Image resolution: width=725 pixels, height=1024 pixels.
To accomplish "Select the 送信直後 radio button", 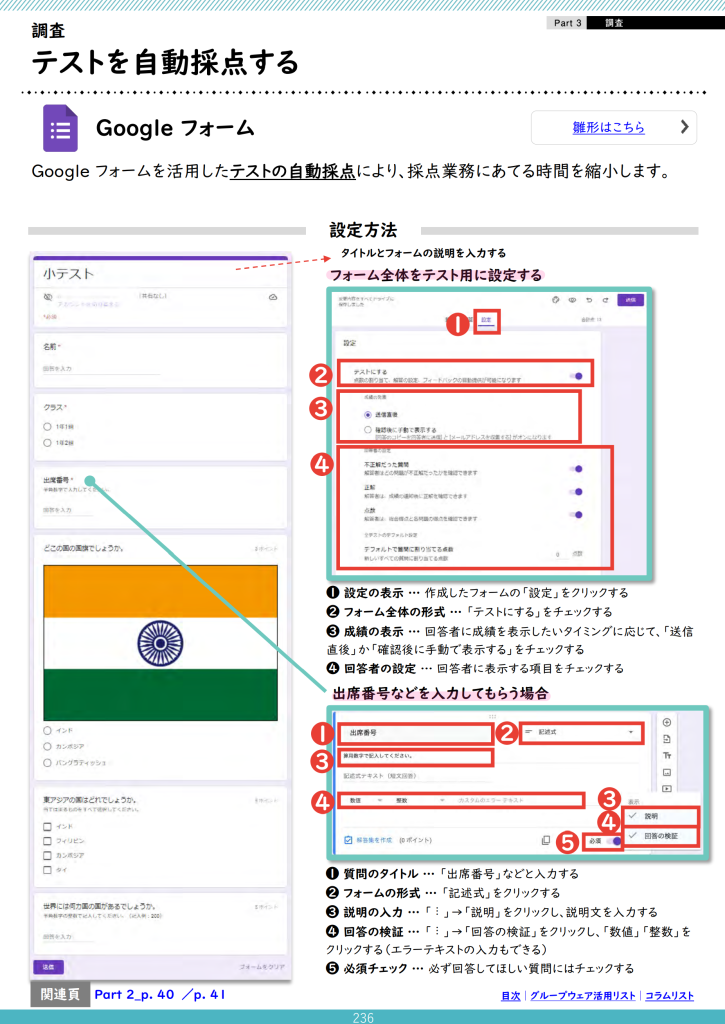I will 368,415.
